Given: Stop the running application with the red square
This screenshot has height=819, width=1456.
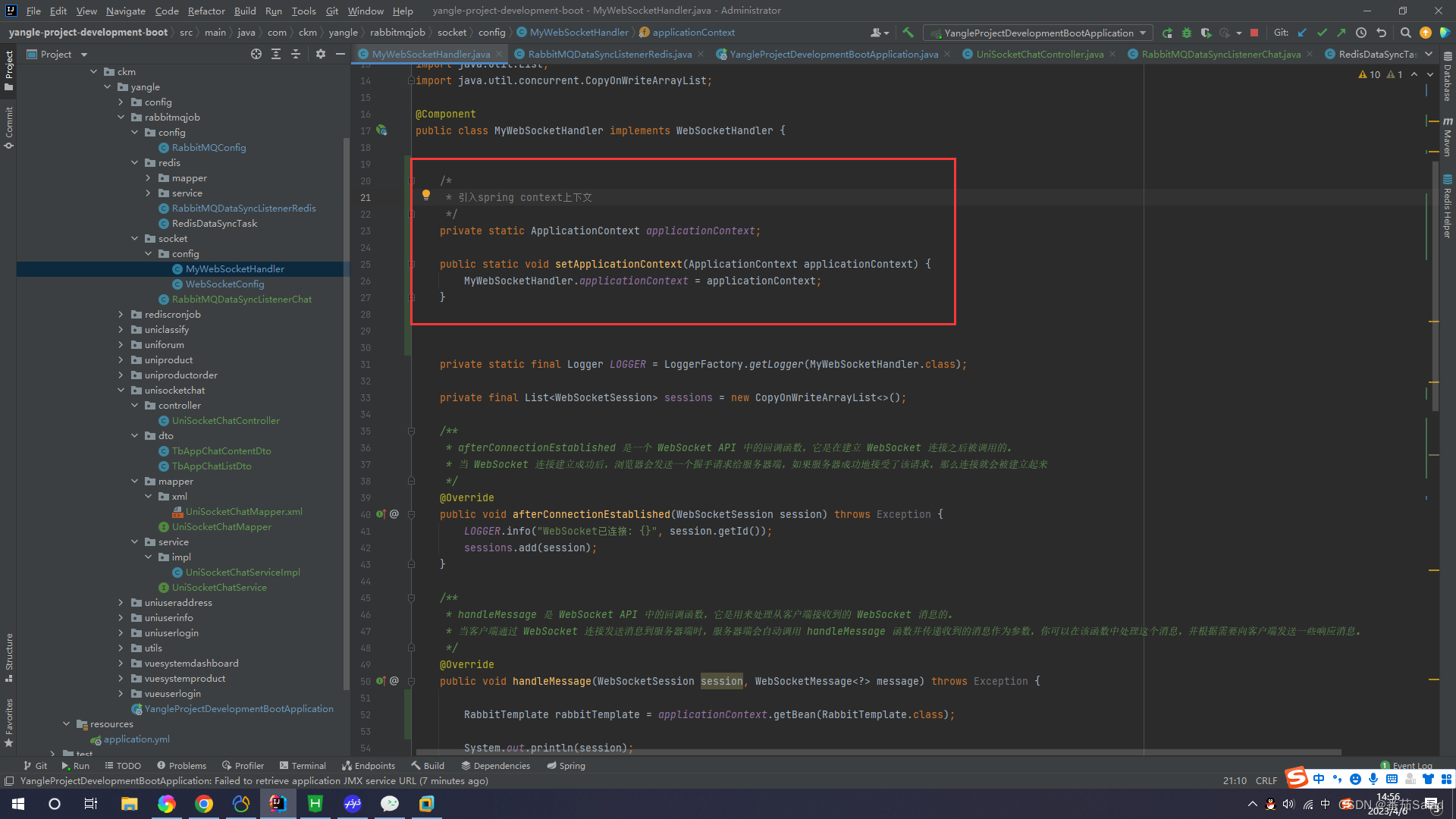Looking at the screenshot, I should tap(1254, 33).
